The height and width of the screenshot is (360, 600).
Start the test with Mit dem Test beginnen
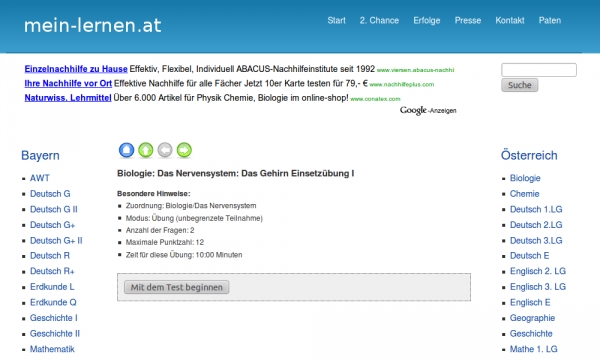[x=176, y=287]
